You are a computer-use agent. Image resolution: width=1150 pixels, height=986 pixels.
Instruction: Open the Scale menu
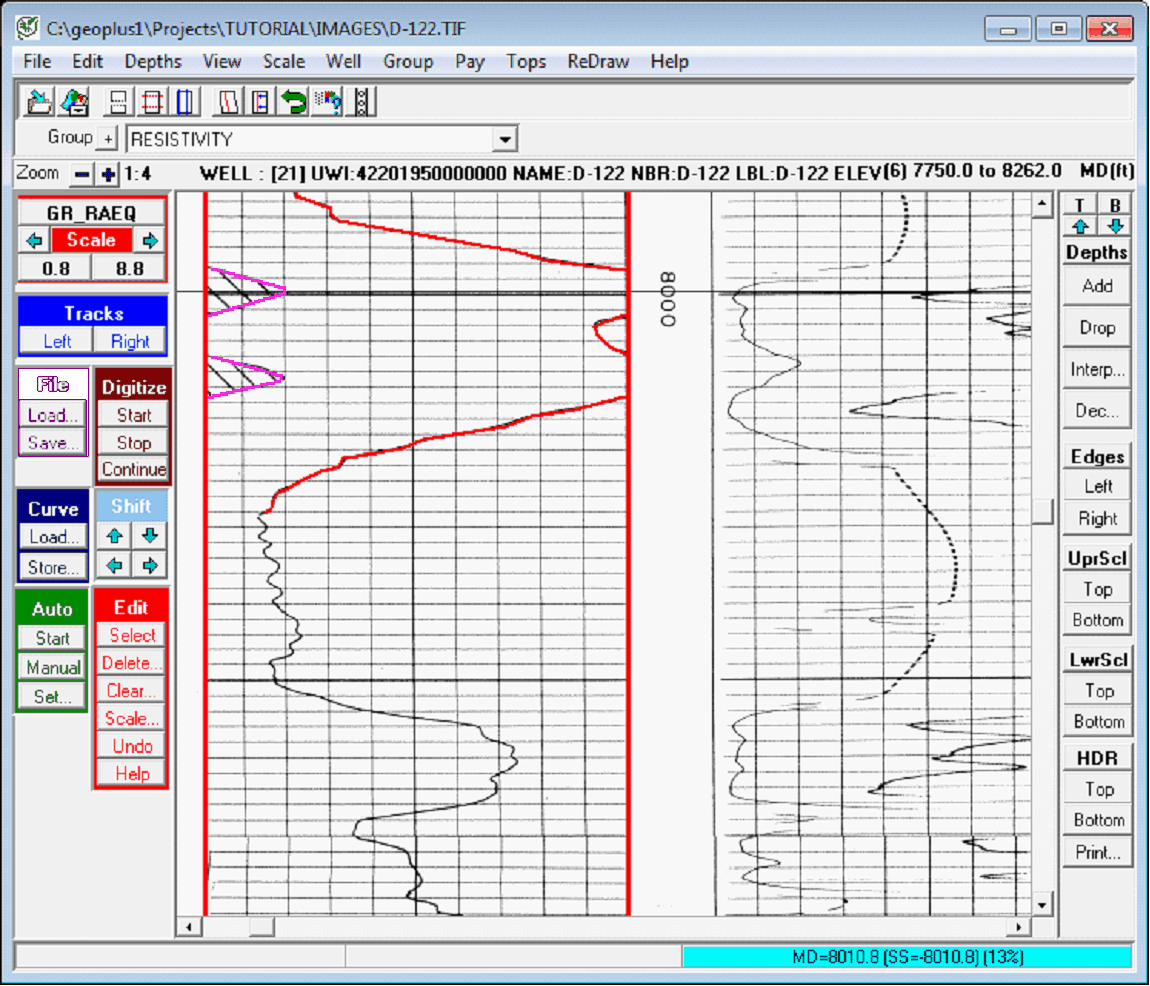point(283,61)
